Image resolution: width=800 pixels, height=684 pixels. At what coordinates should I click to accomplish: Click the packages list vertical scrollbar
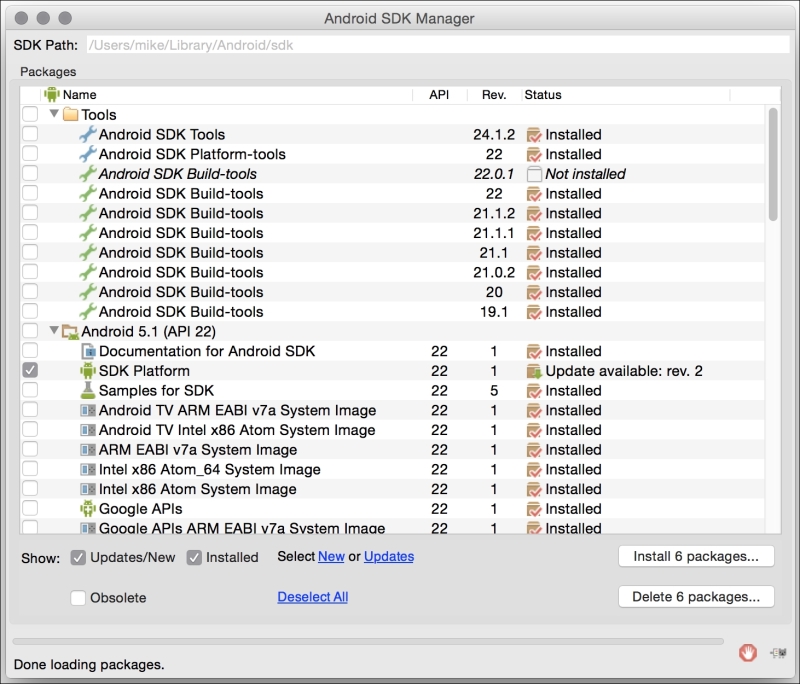point(773,164)
